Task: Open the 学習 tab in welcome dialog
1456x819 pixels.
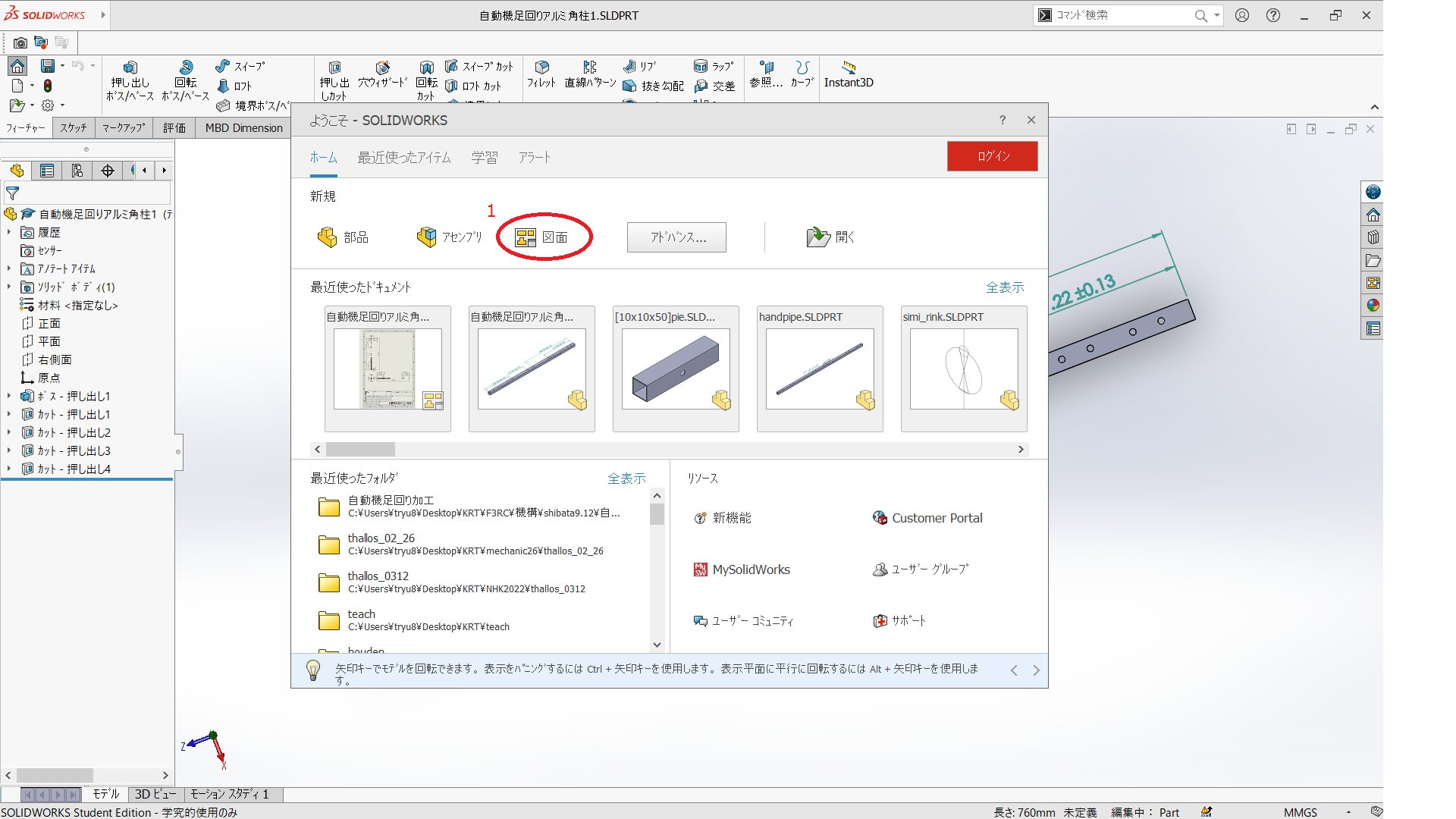Action: point(485,158)
